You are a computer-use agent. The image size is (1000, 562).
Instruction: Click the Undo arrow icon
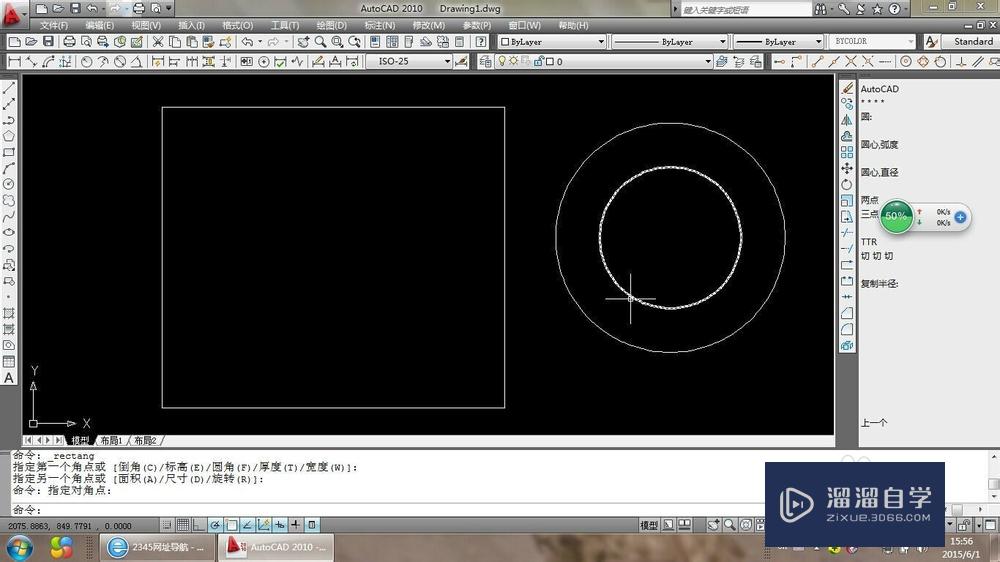247,42
